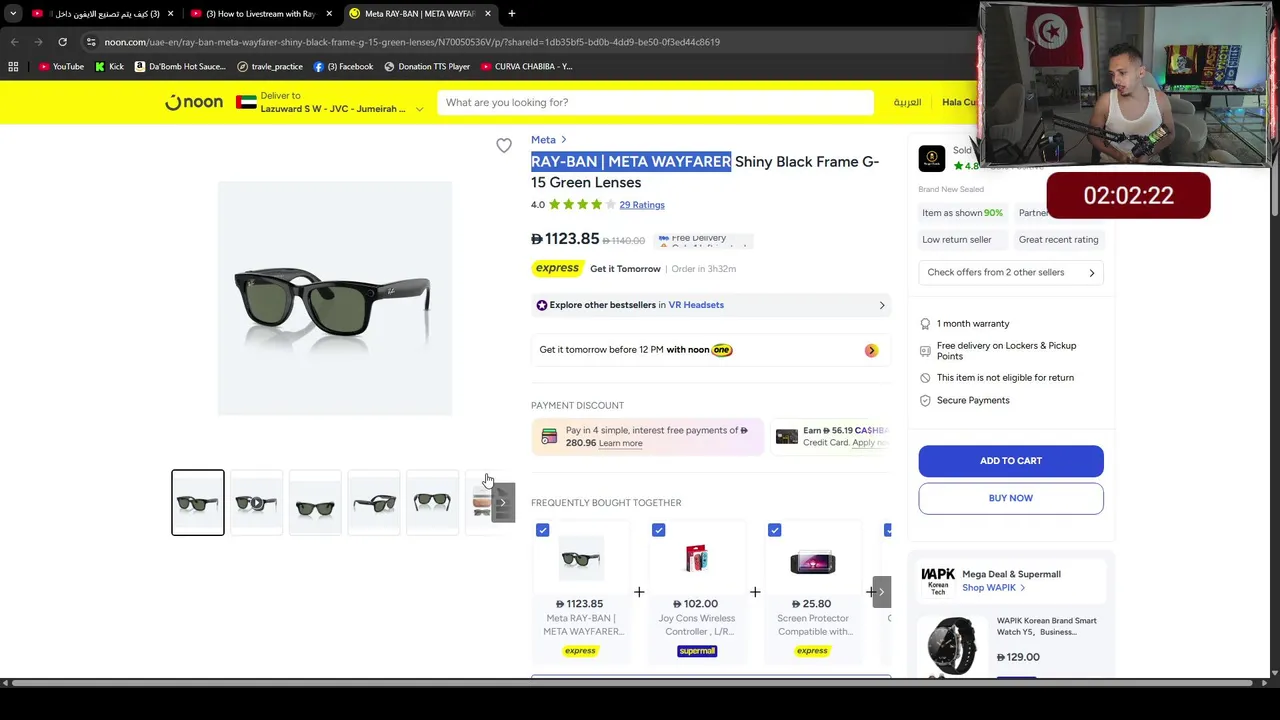Explore other bestsellers in VR Headsets

click(710, 305)
